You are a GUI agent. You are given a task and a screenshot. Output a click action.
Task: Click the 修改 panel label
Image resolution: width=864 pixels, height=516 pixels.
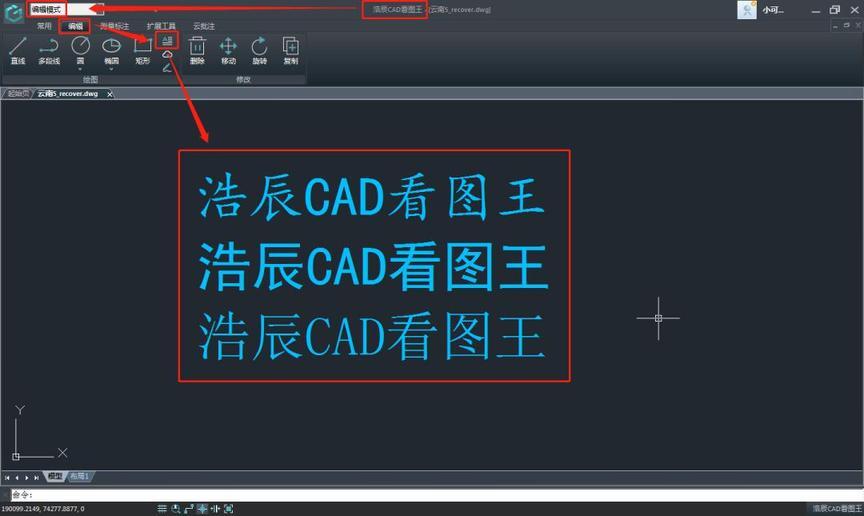click(243, 80)
